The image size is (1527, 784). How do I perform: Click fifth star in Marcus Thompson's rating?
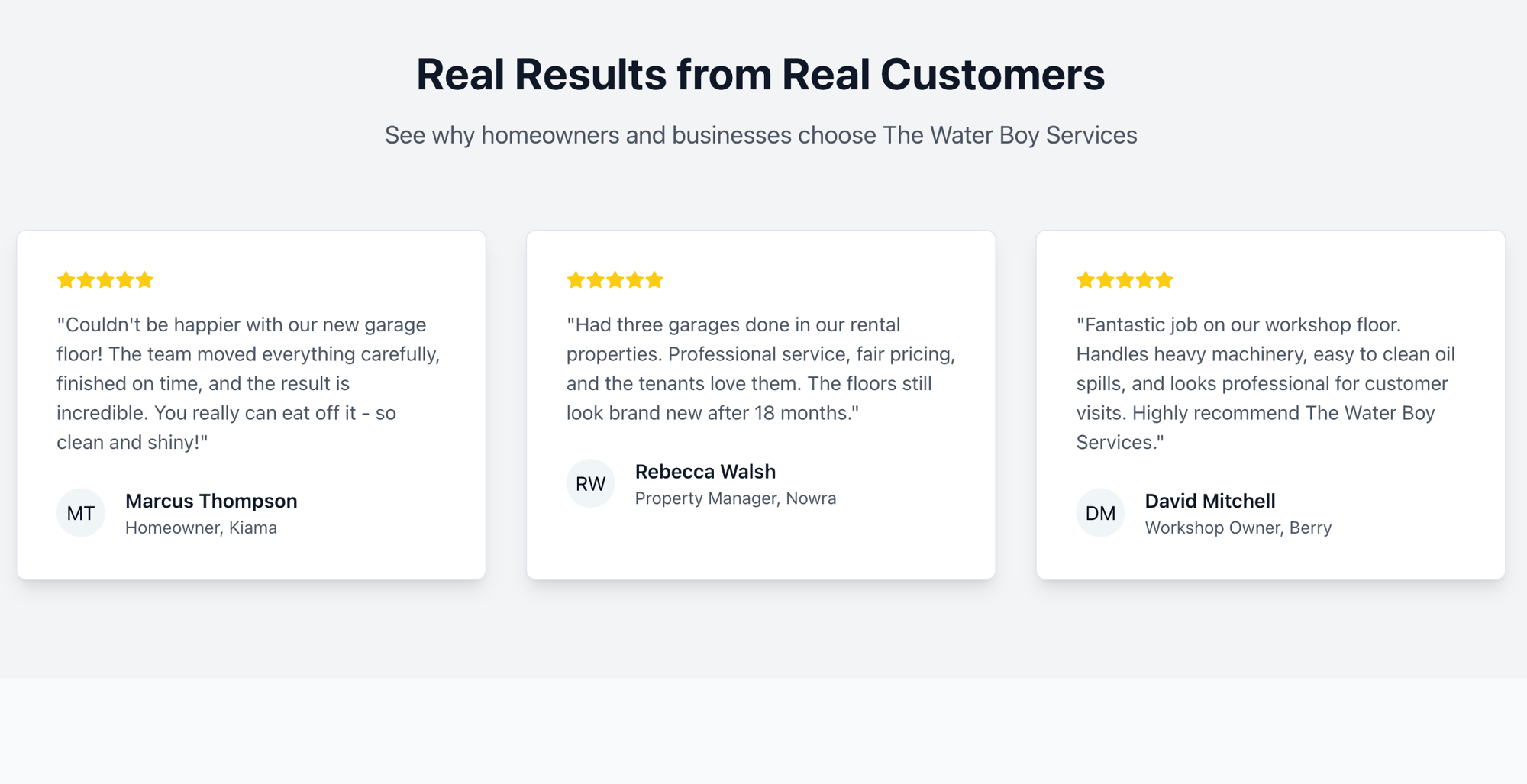[x=145, y=280]
